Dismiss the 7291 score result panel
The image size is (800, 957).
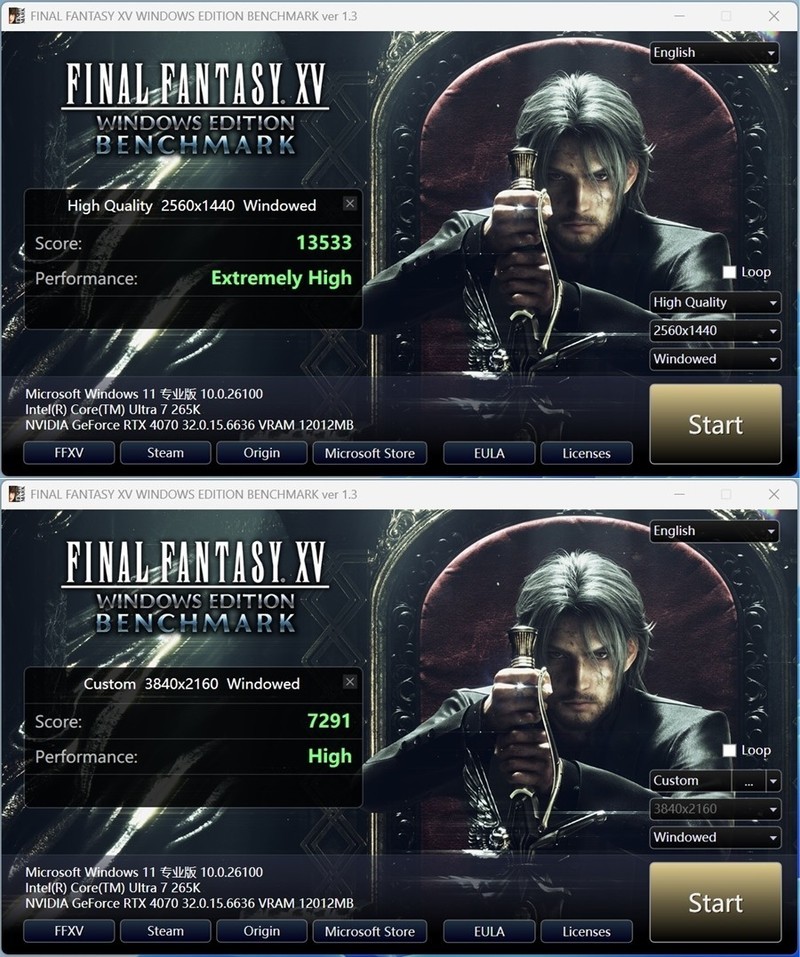coord(350,682)
